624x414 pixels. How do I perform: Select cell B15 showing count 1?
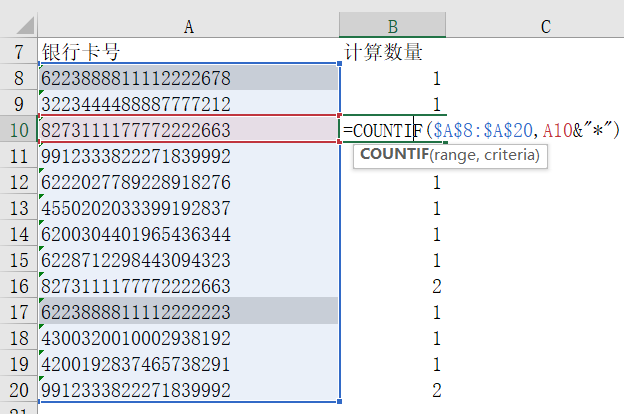click(392, 259)
